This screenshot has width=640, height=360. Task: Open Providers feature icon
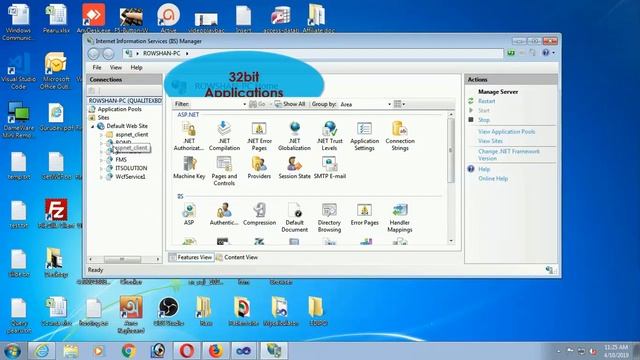[x=259, y=168]
